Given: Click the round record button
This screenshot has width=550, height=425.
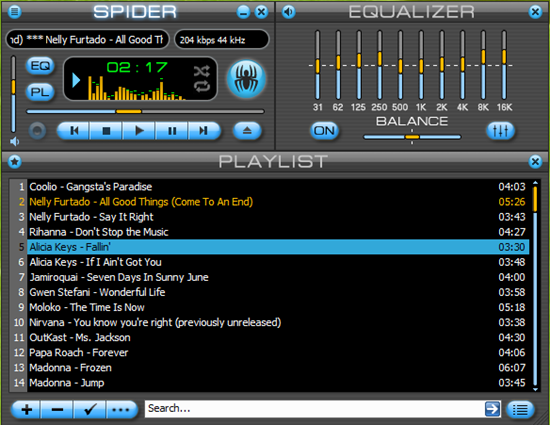Looking at the screenshot, I should coord(37,131).
